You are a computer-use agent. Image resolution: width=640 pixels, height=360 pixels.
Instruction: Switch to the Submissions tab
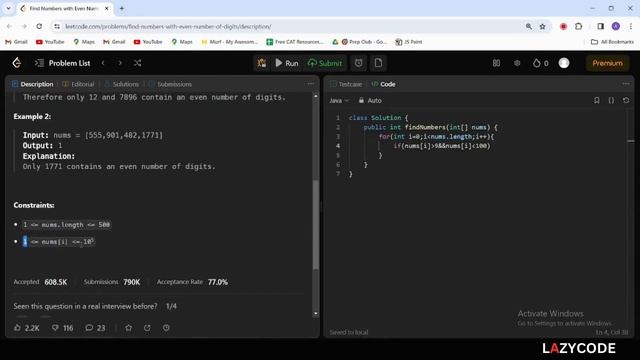coord(170,84)
